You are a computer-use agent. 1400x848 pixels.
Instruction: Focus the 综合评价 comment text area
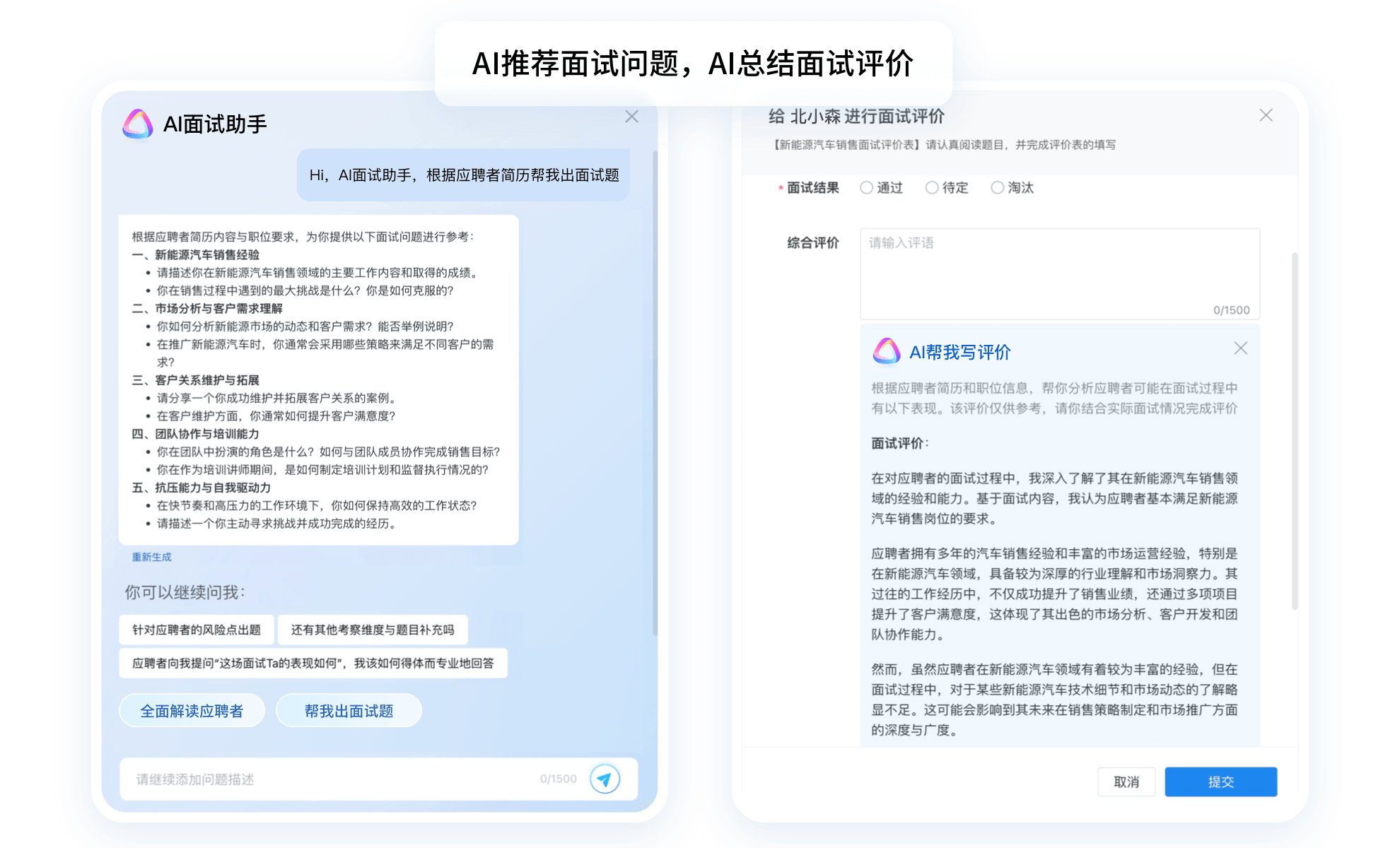pos(1059,272)
